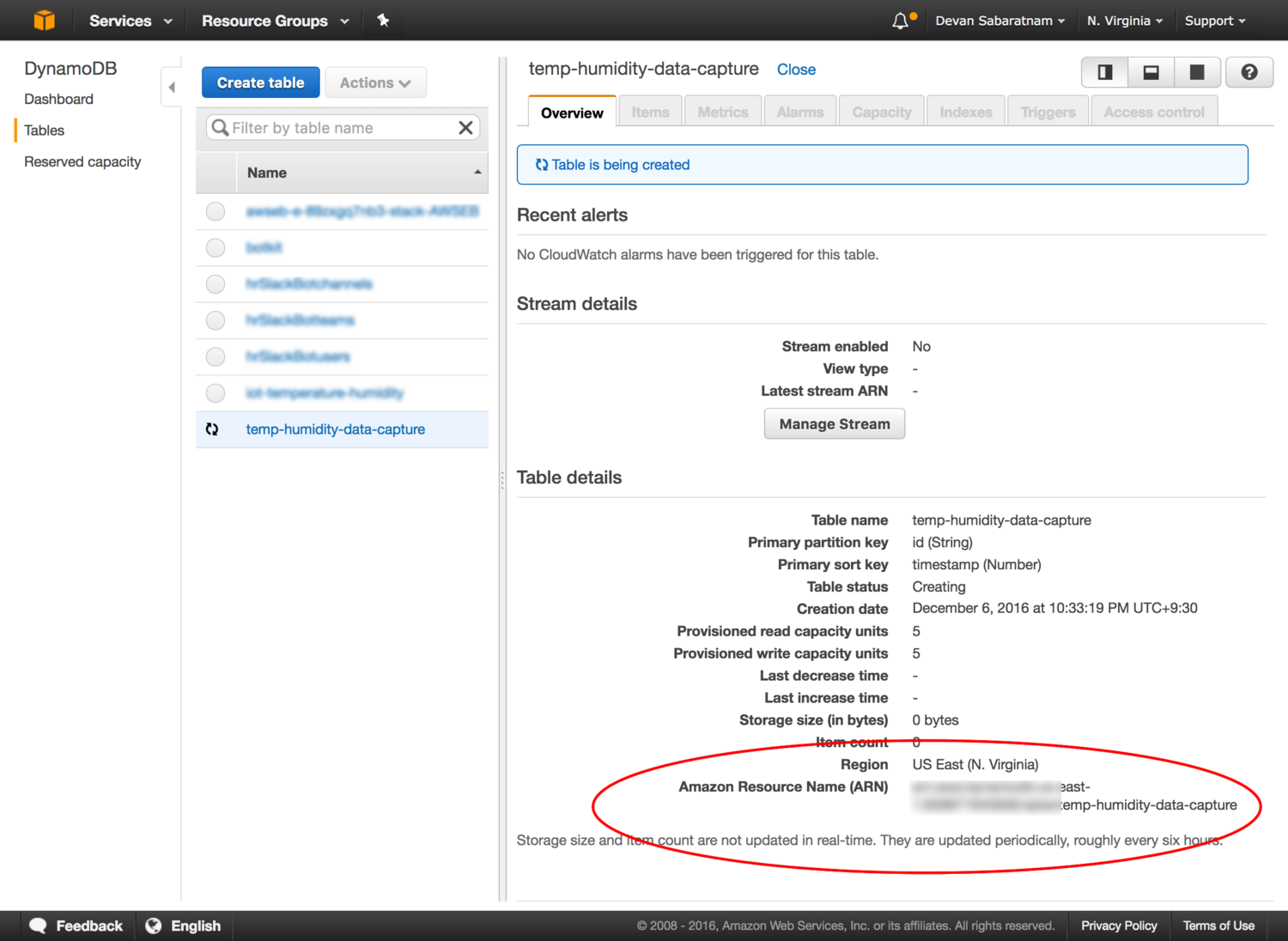Image resolution: width=1288 pixels, height=941 pixels.
Task: Open the Items tab
Action: [650, 112]
